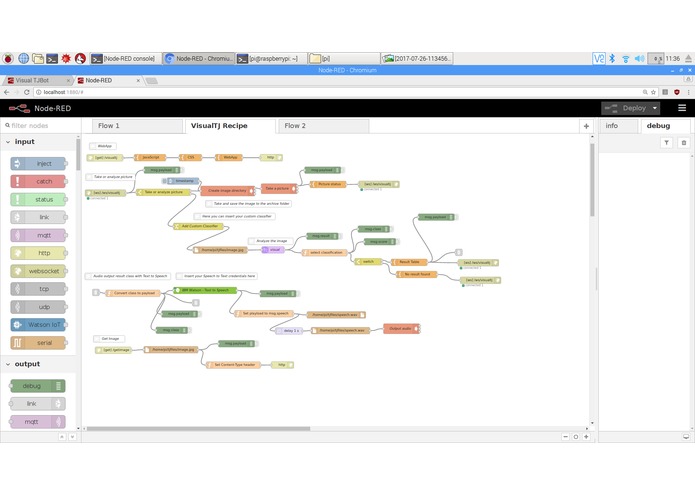
Task: Collapse the input palette category
Action: click(8, 142)
